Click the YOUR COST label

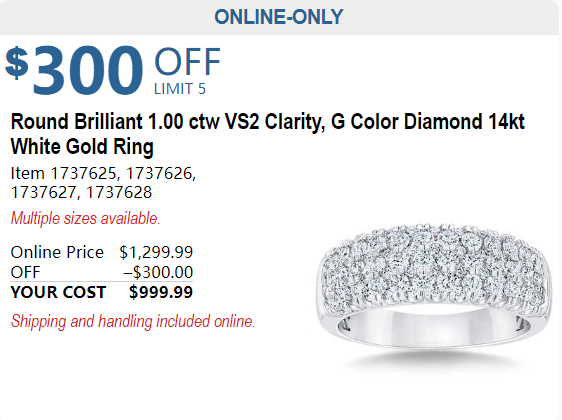[58, 292]
